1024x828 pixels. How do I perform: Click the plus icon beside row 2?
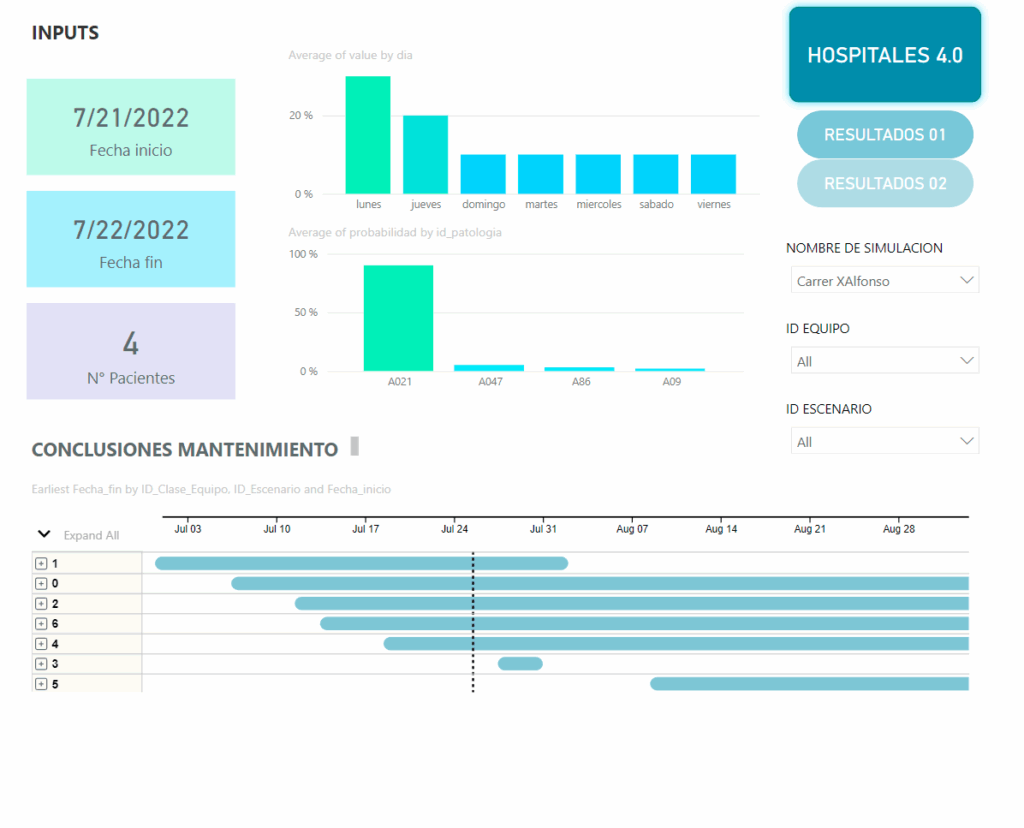pyautogui.click(x=41, y=604)
